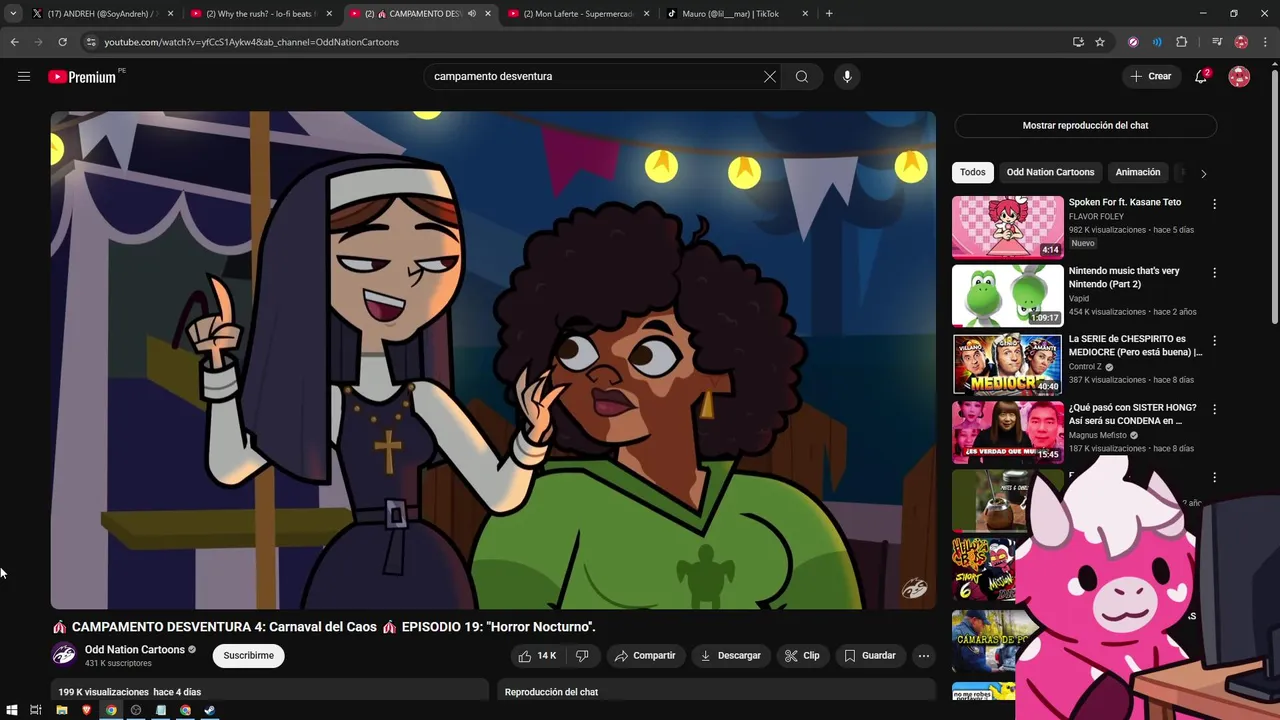Image resolution: width=1280 pixels, height=720 pixels.
Task: Open options menu for CHESPIRITO video
Action: tap(1215, 341)
